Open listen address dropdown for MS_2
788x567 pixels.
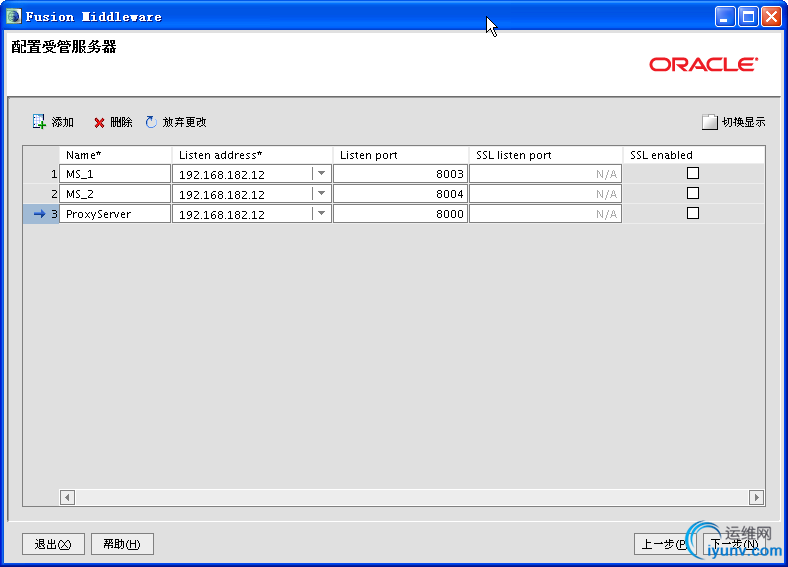pyautogui.click(x=321, y=194)
